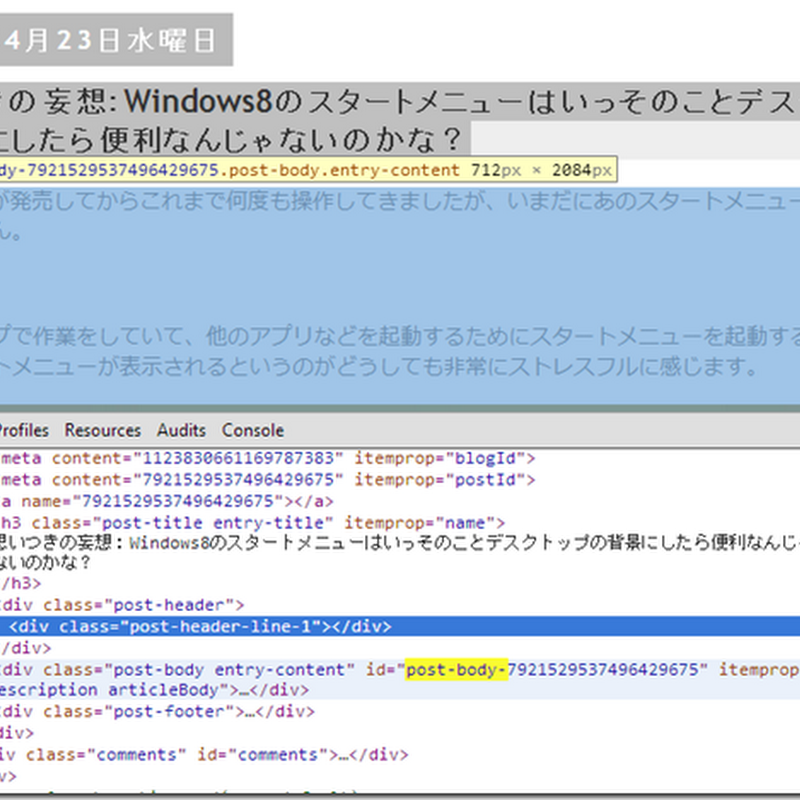This screenshot has width=800, height=800.
Task: Click the first post paragraph starting 発売してから
Action: pos(400,217)
